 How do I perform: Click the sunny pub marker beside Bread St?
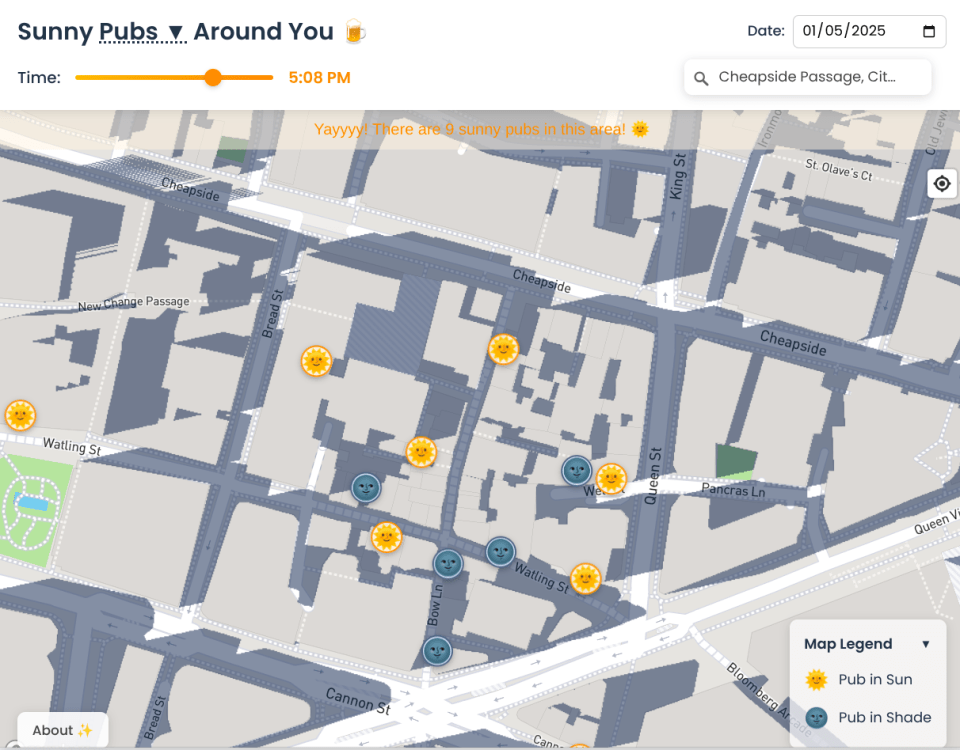tap(316, 361)
